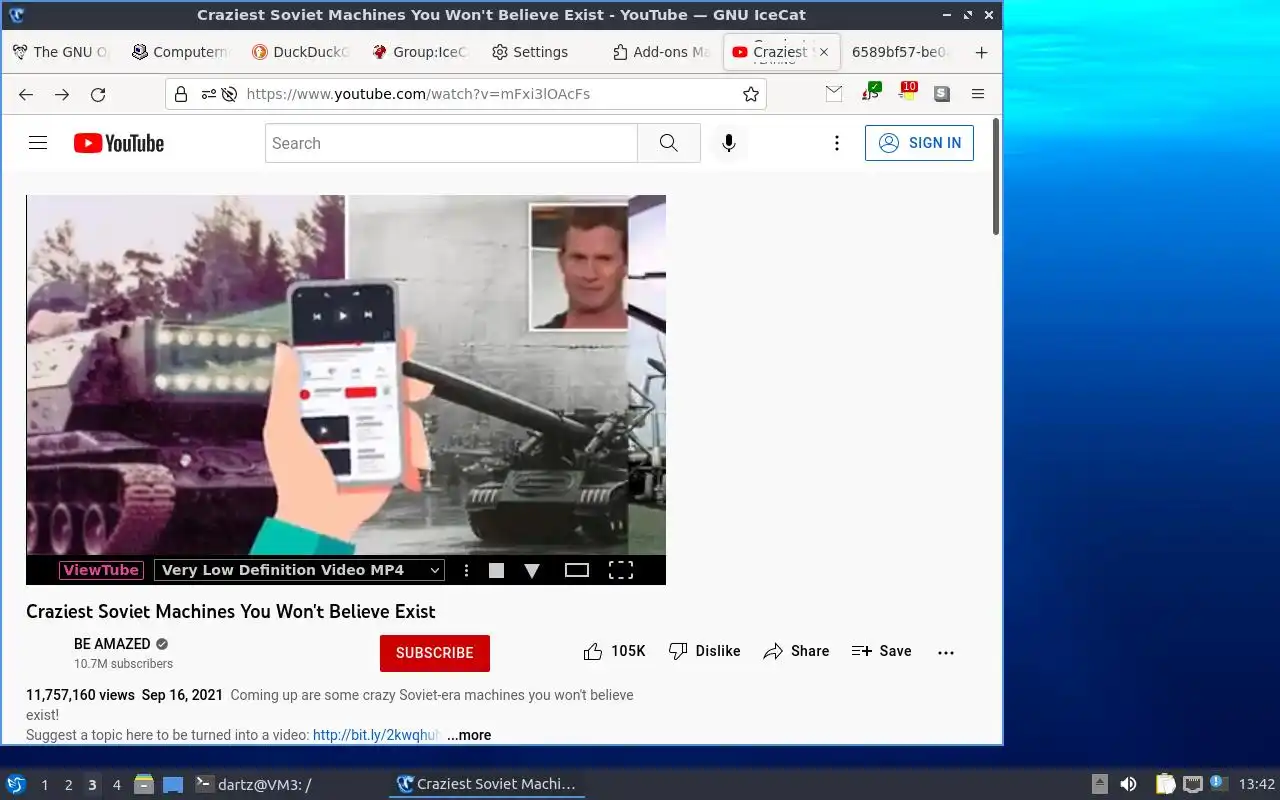1280x800 pixels.
Task: Start voice search with the microphone
Action: point(729,143)
